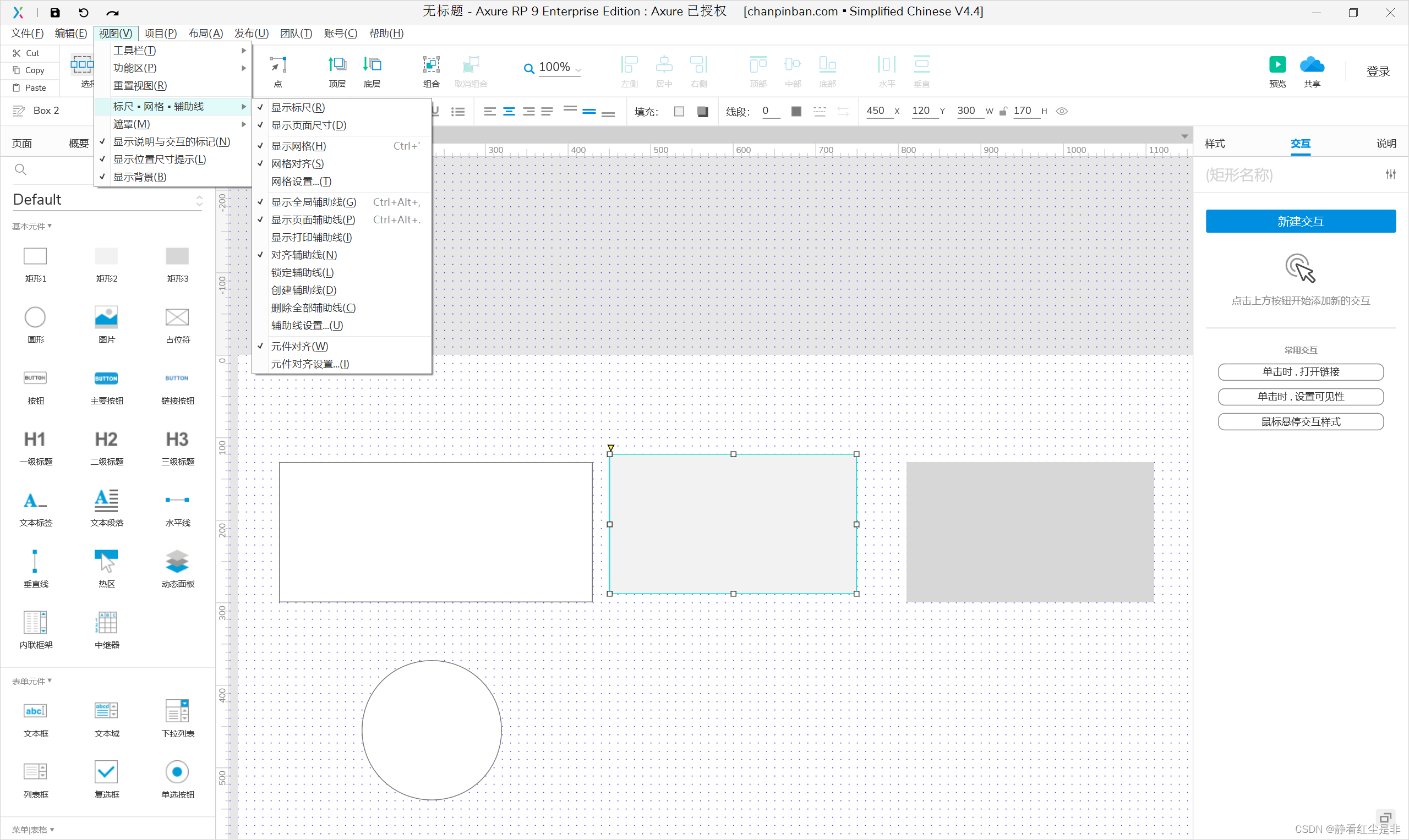This screenshot has width=1409, height=840.
Task: Select the Repeater (中继器) widget icon
Action: pyautogui.click(x=106, y=623)
